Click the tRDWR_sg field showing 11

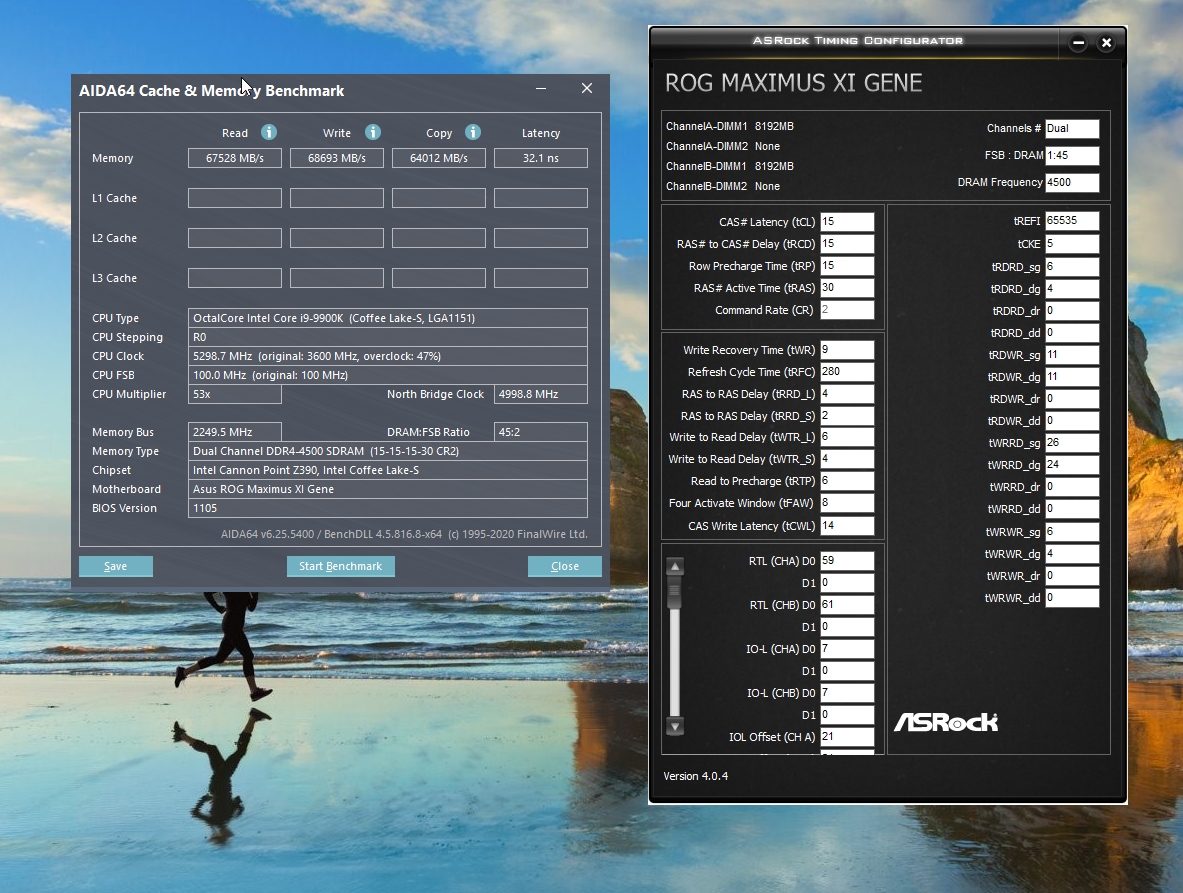(x=1072, y=354)
